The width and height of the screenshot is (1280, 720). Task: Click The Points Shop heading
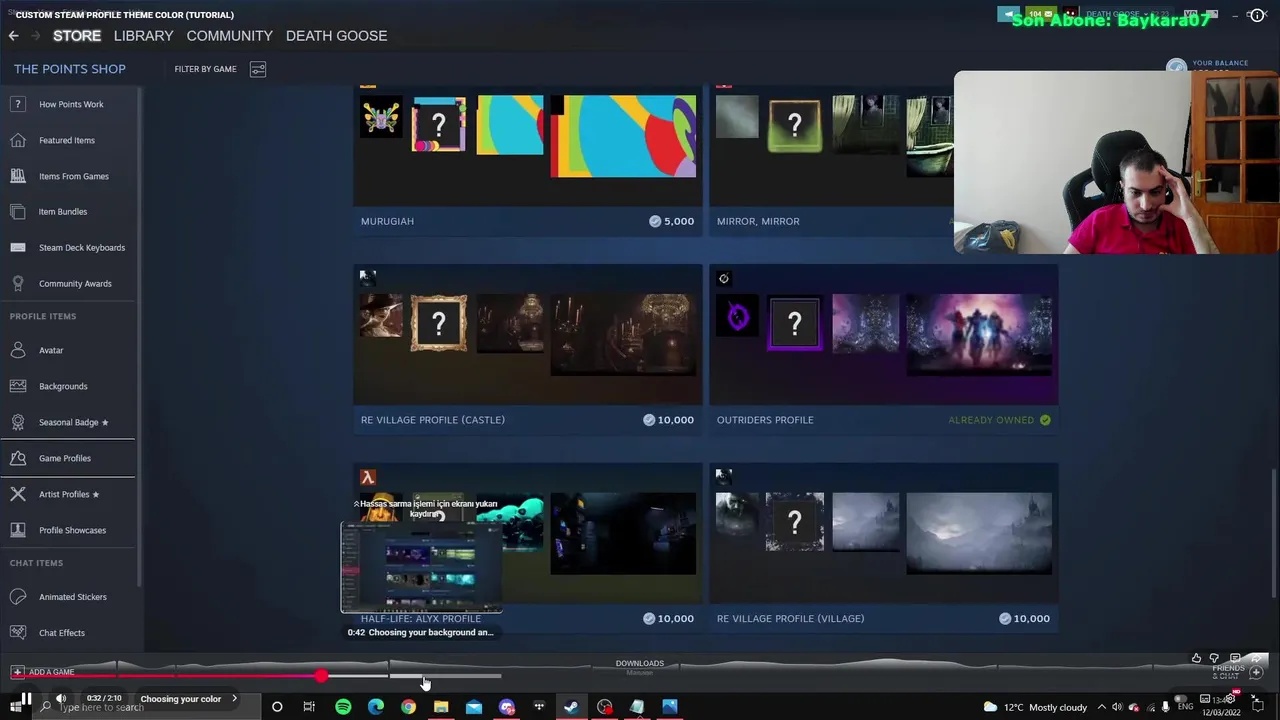pyautogui.click(x=70, y=69)
